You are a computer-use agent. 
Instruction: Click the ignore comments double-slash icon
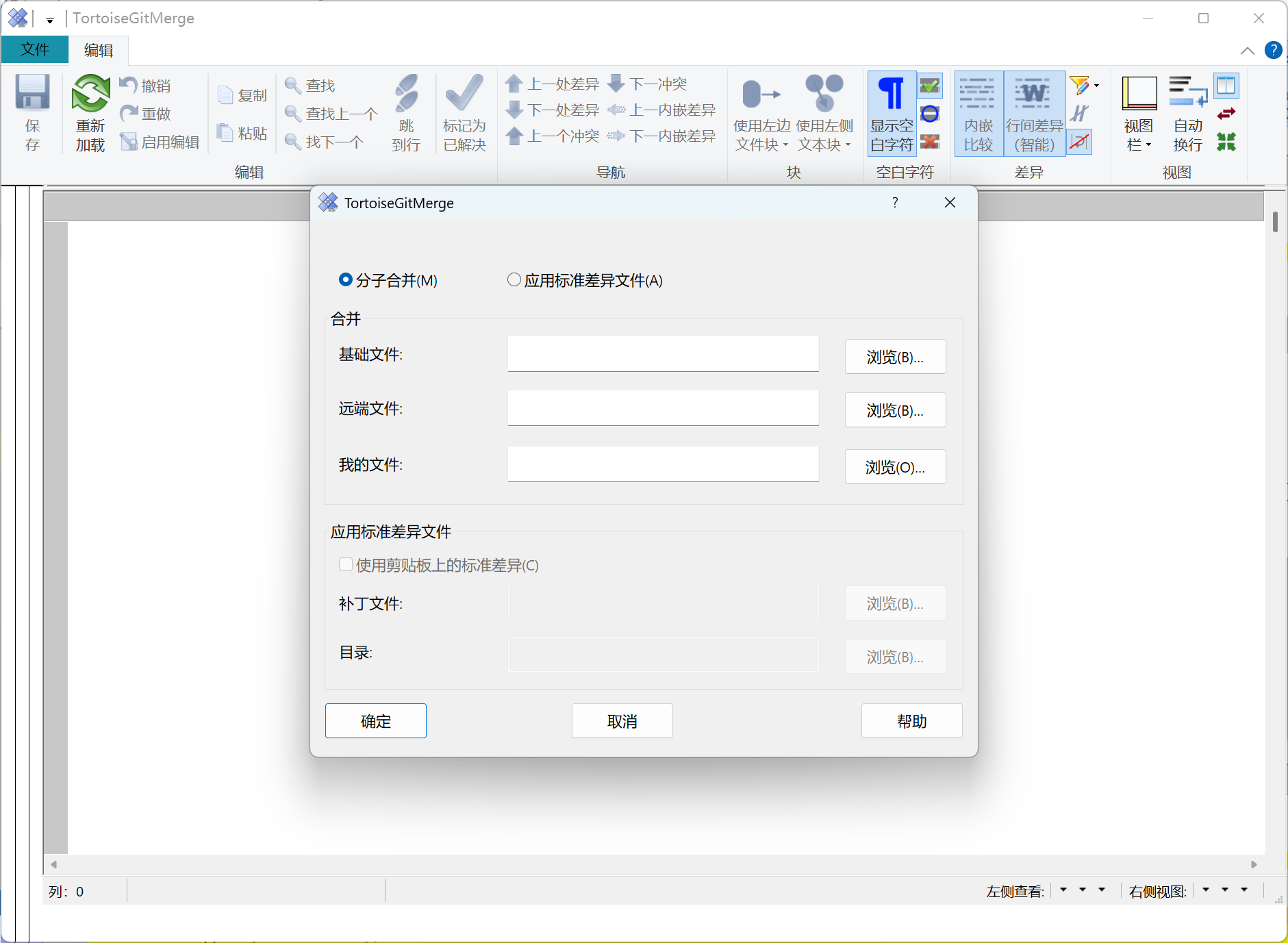pos(1079,114)
